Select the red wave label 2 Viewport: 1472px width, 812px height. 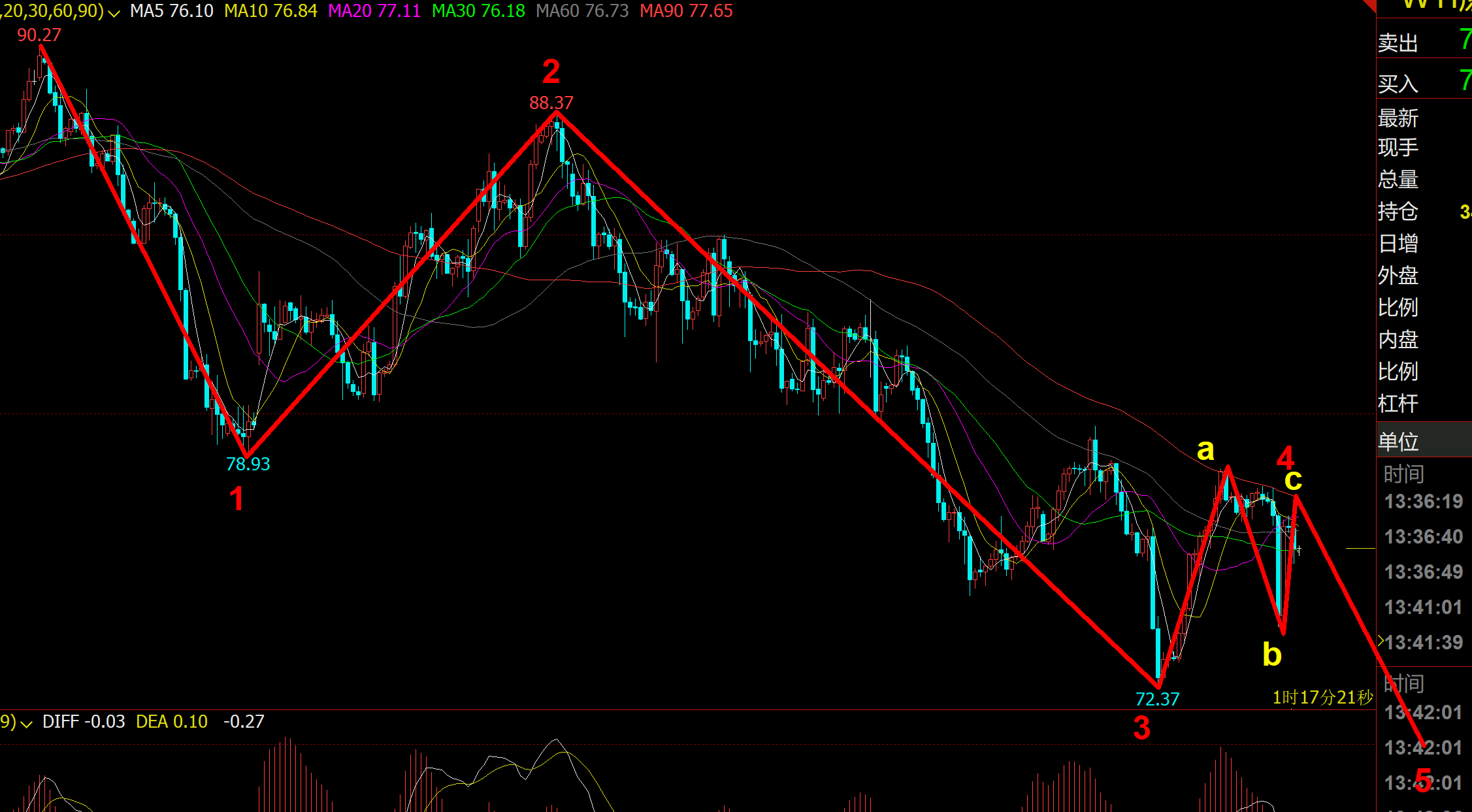click(551, 71)
